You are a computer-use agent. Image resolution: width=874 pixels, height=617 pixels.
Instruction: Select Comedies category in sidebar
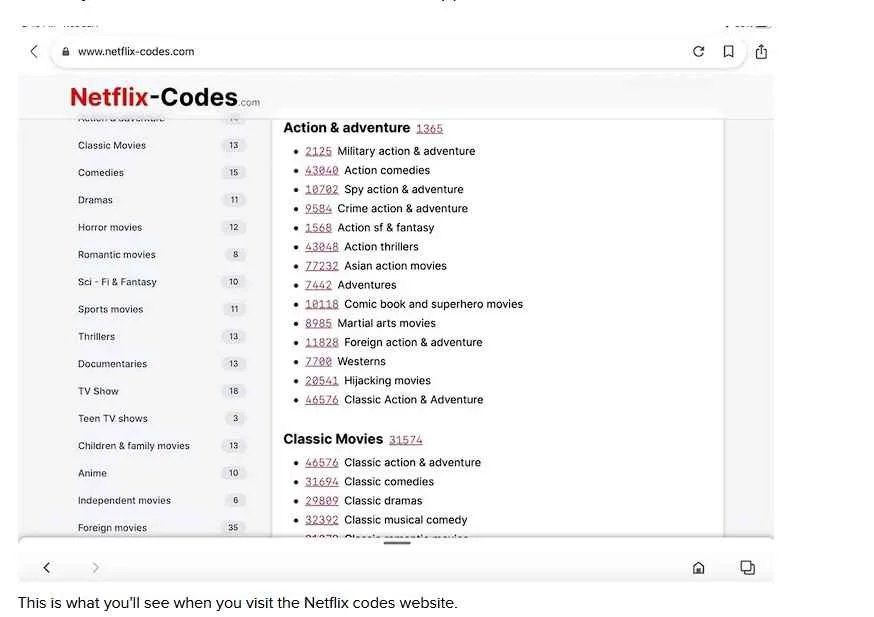(x=101, y=173)
